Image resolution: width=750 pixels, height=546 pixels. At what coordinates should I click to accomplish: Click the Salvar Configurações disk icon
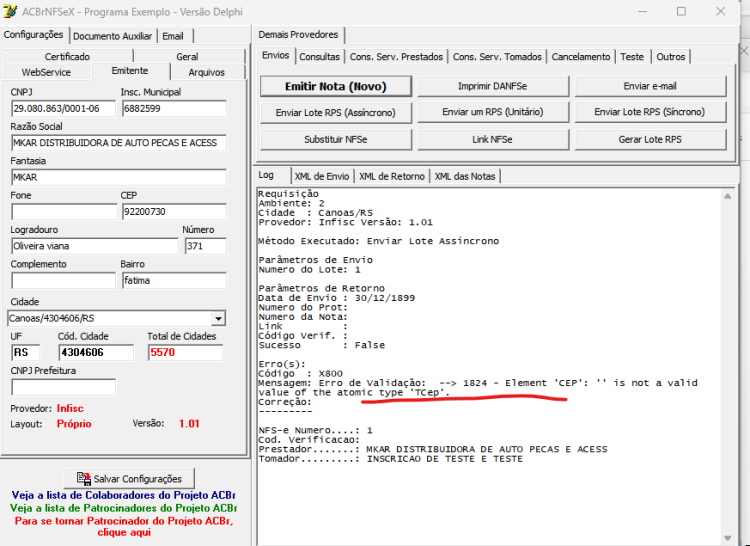pos(84,479)
